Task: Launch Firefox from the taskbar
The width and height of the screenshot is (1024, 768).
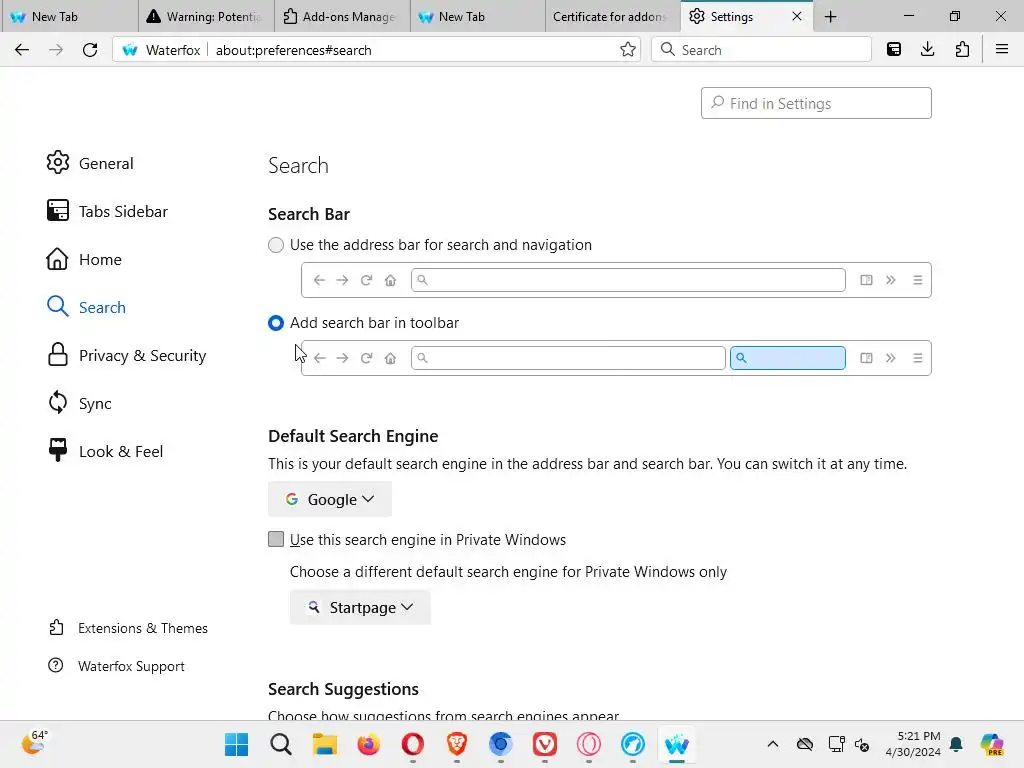Action: click(x=369, y=744)
